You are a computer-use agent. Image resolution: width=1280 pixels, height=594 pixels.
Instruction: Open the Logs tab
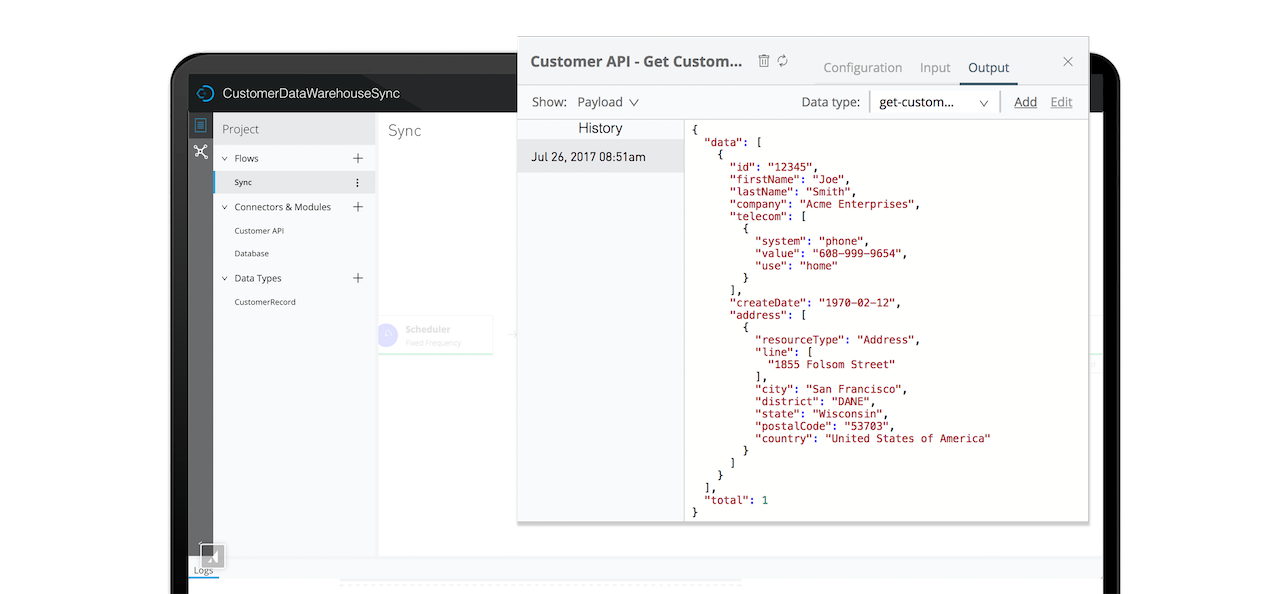click(204, 570)
